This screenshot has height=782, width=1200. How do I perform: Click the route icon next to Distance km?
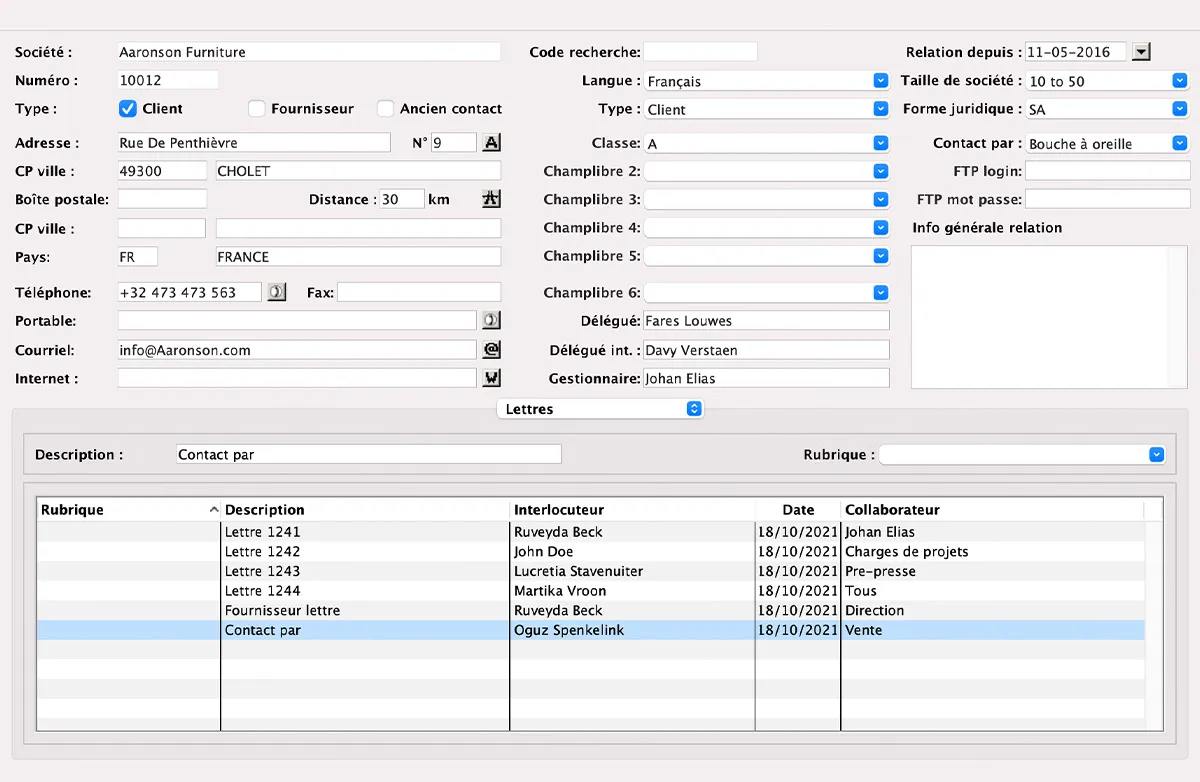point(491,199)
